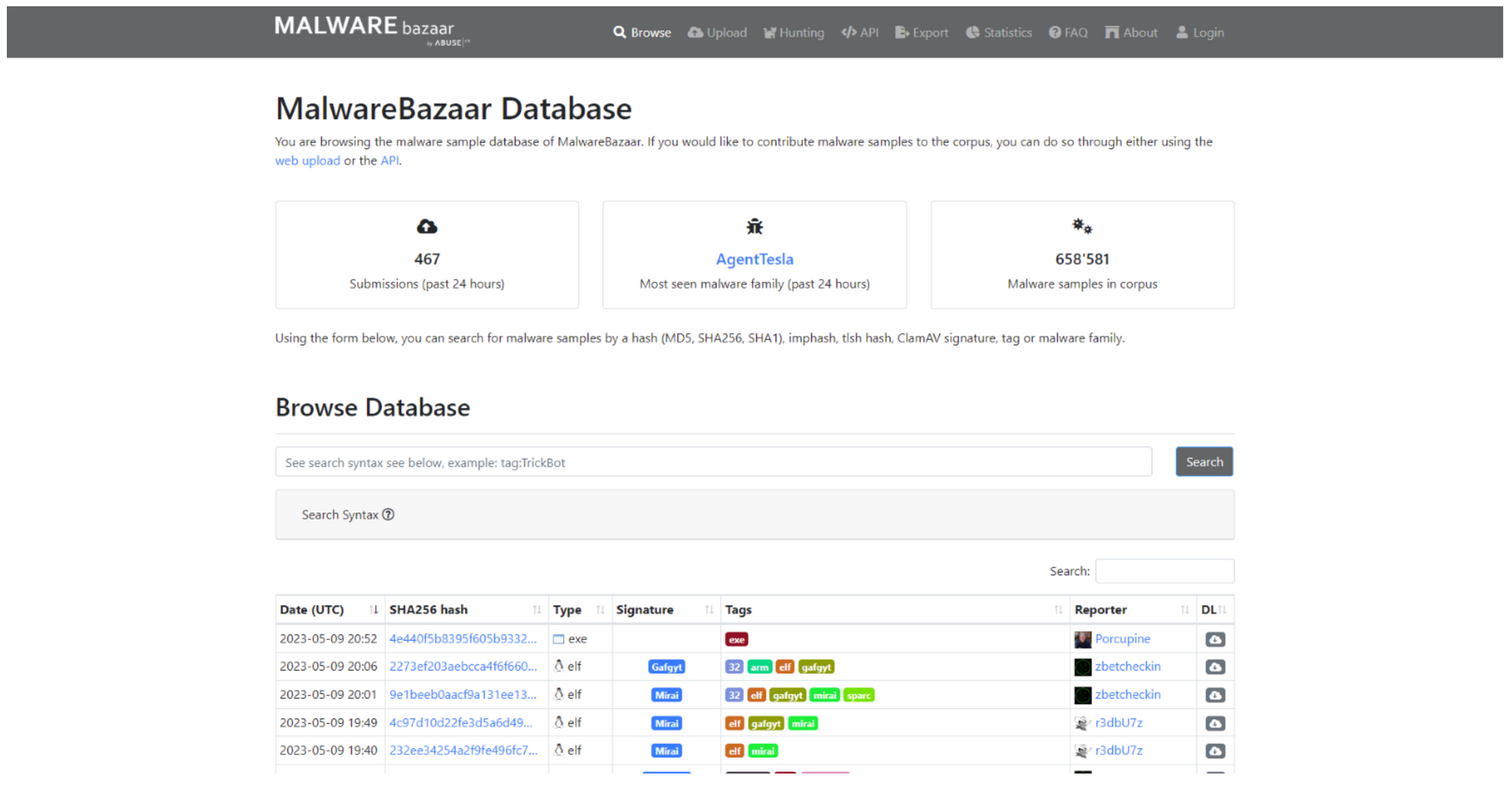Image resolution: width=1512 pixels, height=807 pixels.
Task: Click Mirai signature badge in 19:49 row
Action: tap(666, 723)
